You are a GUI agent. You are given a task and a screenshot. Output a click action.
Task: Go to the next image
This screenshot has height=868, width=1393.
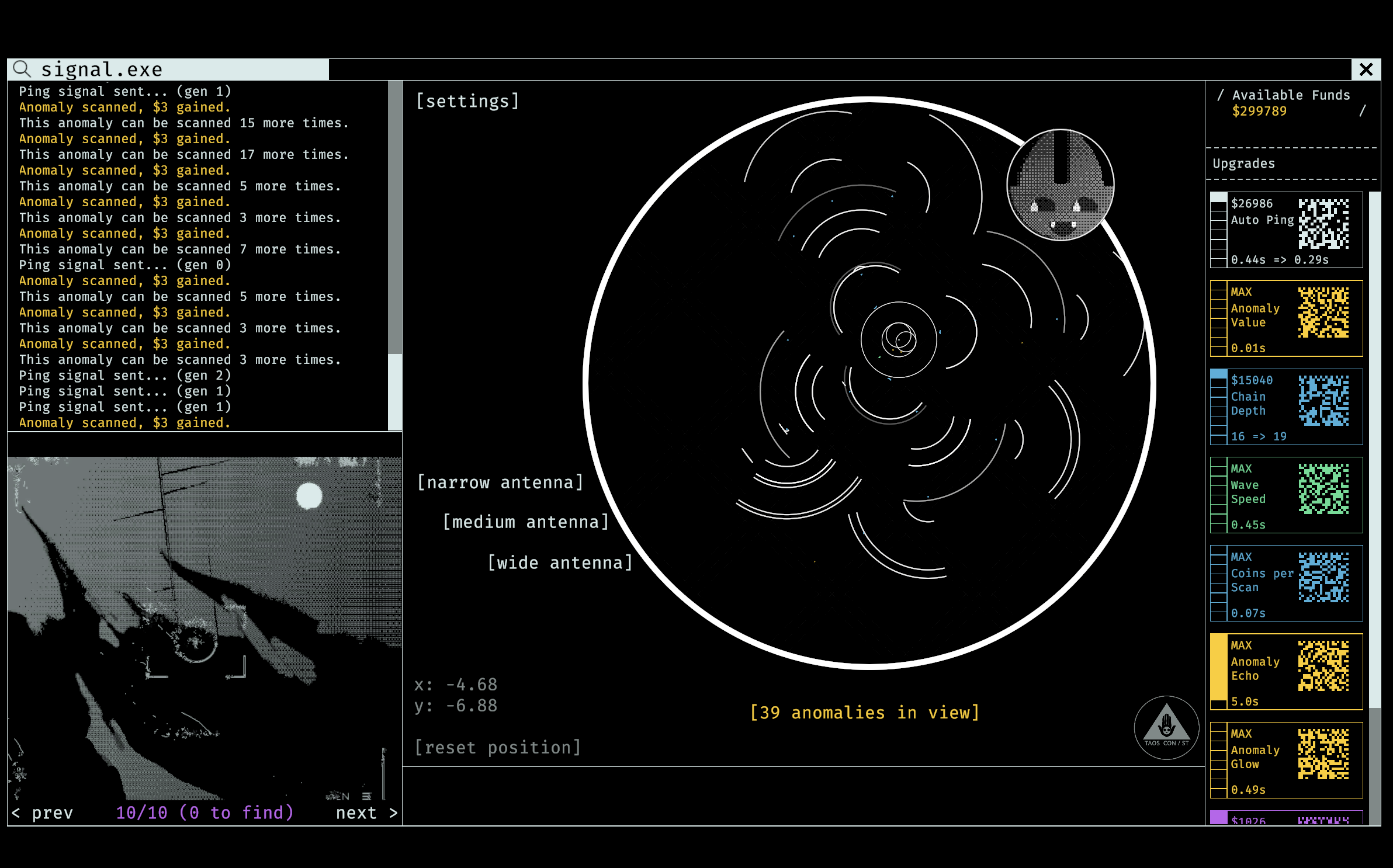click(366, 813)
